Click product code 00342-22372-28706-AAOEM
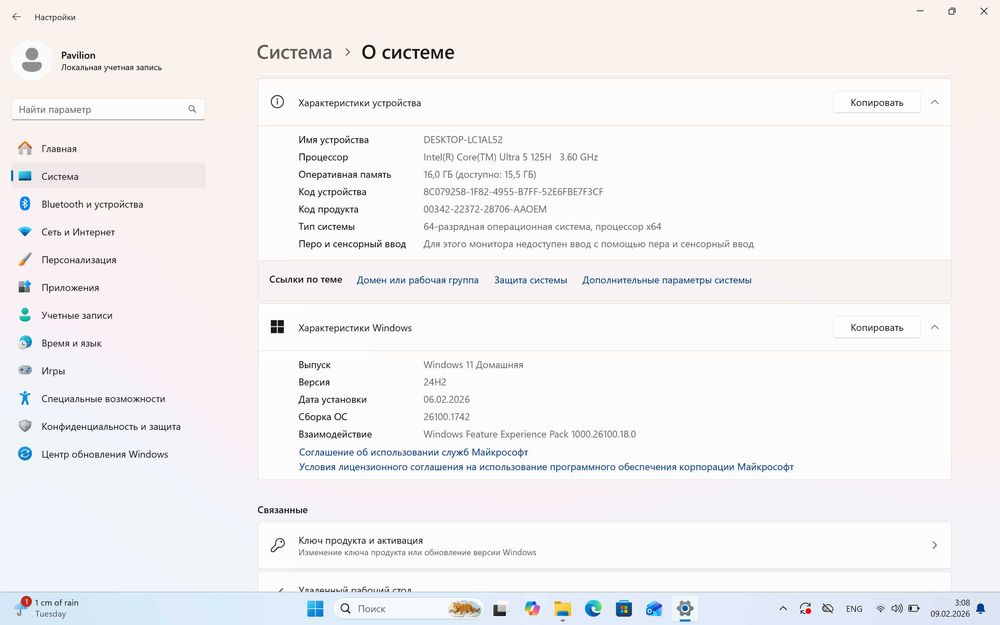The height and width of the screenshot is (625, 1000). (485, 209)
